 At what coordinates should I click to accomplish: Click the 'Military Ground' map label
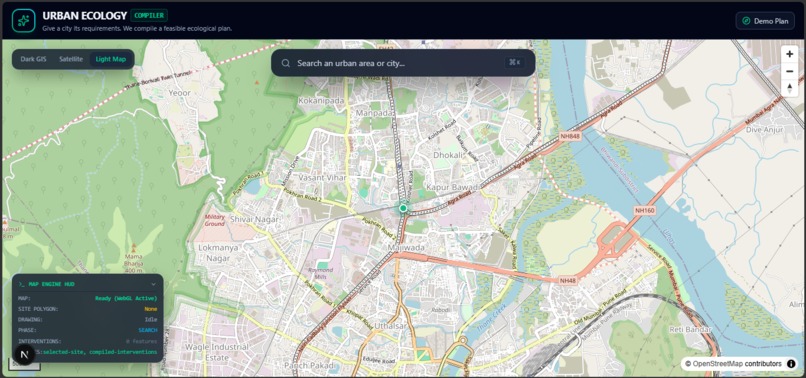(x=215, y=220)
